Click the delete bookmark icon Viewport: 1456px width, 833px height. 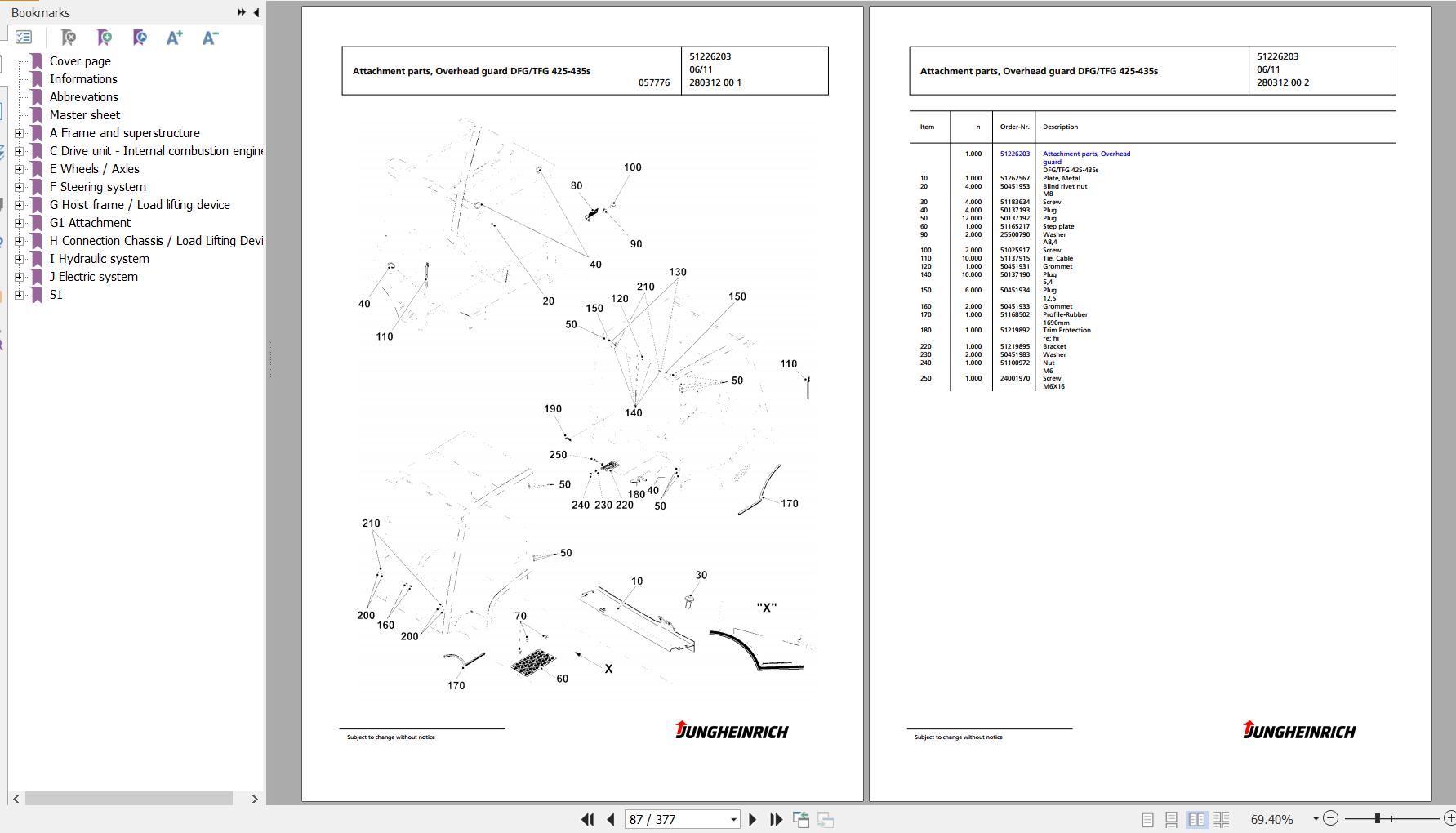pos(69,38)
